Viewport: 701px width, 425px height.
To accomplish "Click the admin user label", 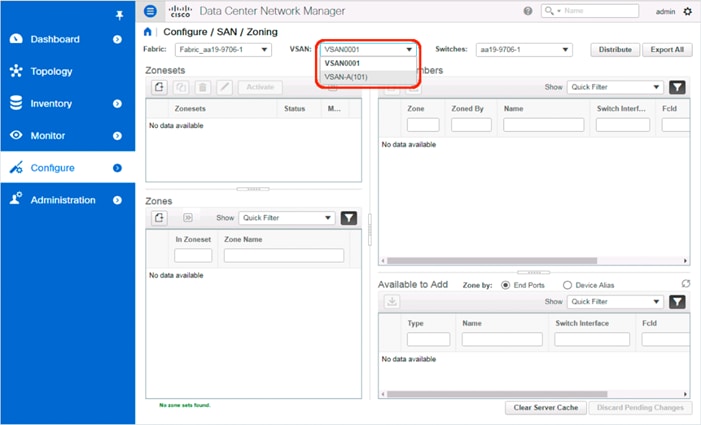I will point(665,12).
